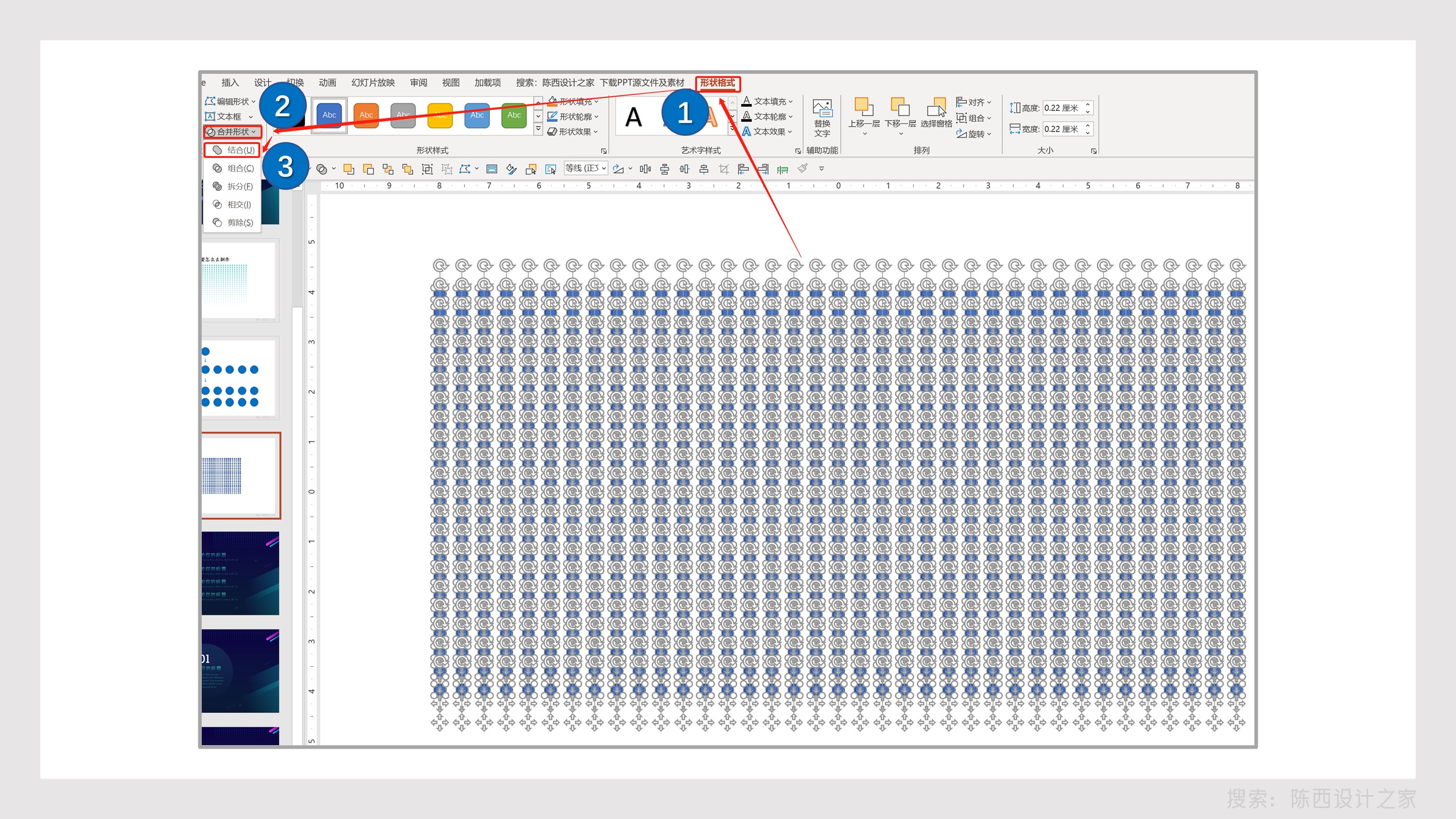Open the Merge Shapes (合并形状) dropdown
Screen dimensions: 1456x819
coord(232,132)
